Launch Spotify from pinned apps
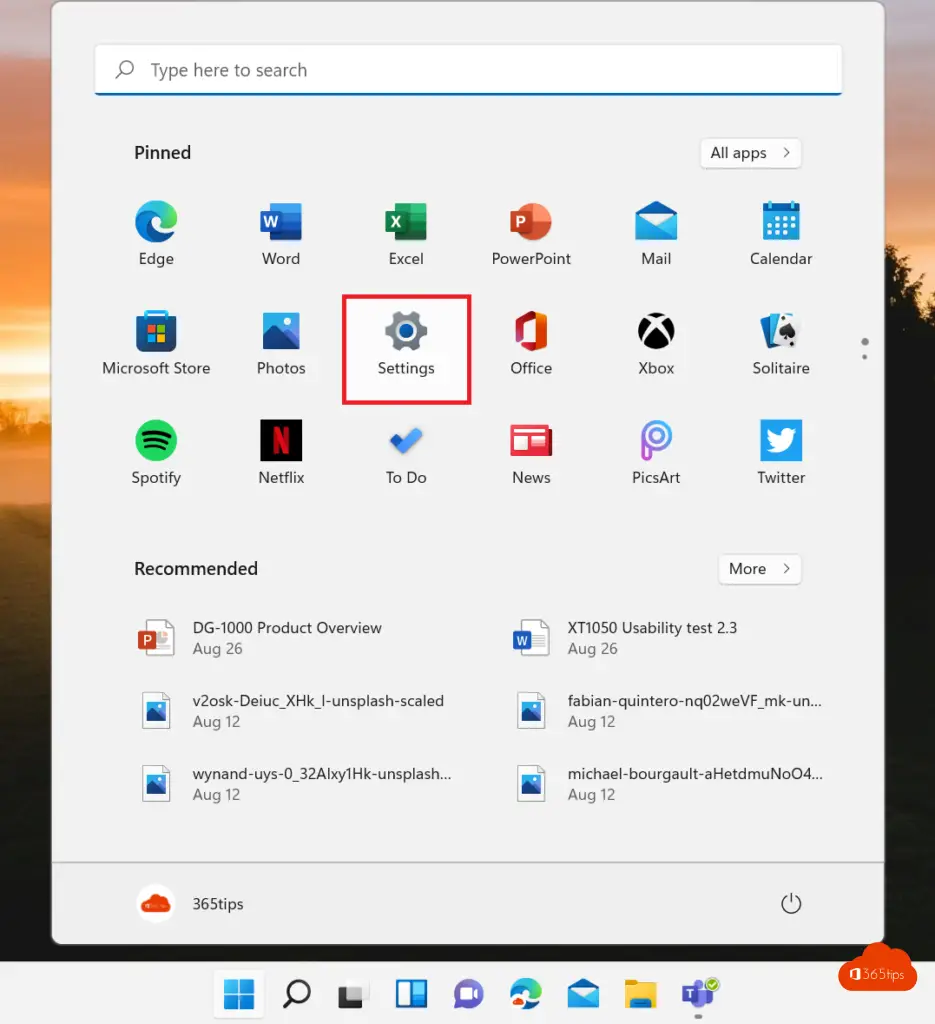This screenshot has height=1024, width=935. [x=156, y=452]
